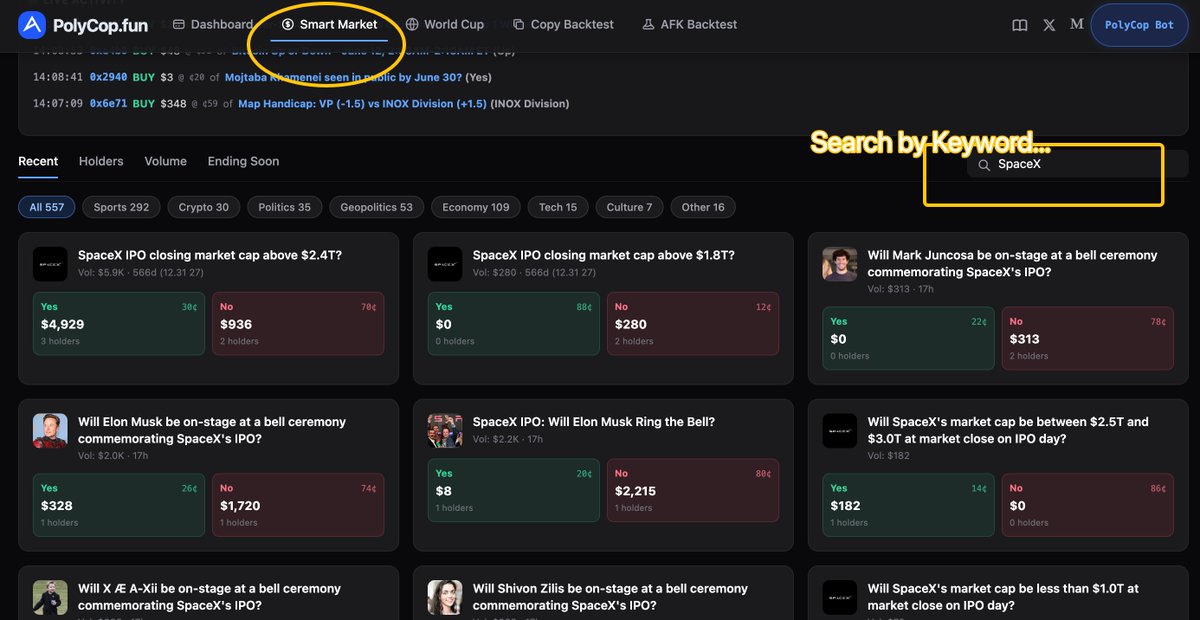The height and width of the screenshot is (620, 1200).
Task: Click Shivon Zilis avatar thumbnail
Action: (445, 598)
